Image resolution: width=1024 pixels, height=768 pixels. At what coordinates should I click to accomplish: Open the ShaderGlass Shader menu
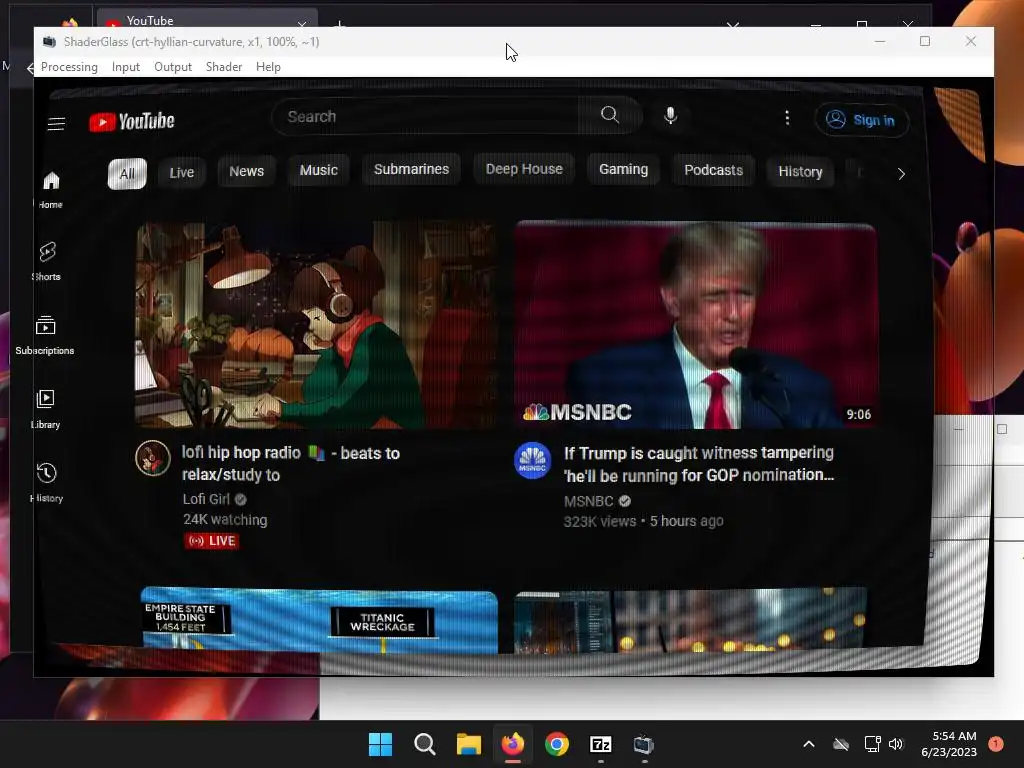tap(224, 67)
